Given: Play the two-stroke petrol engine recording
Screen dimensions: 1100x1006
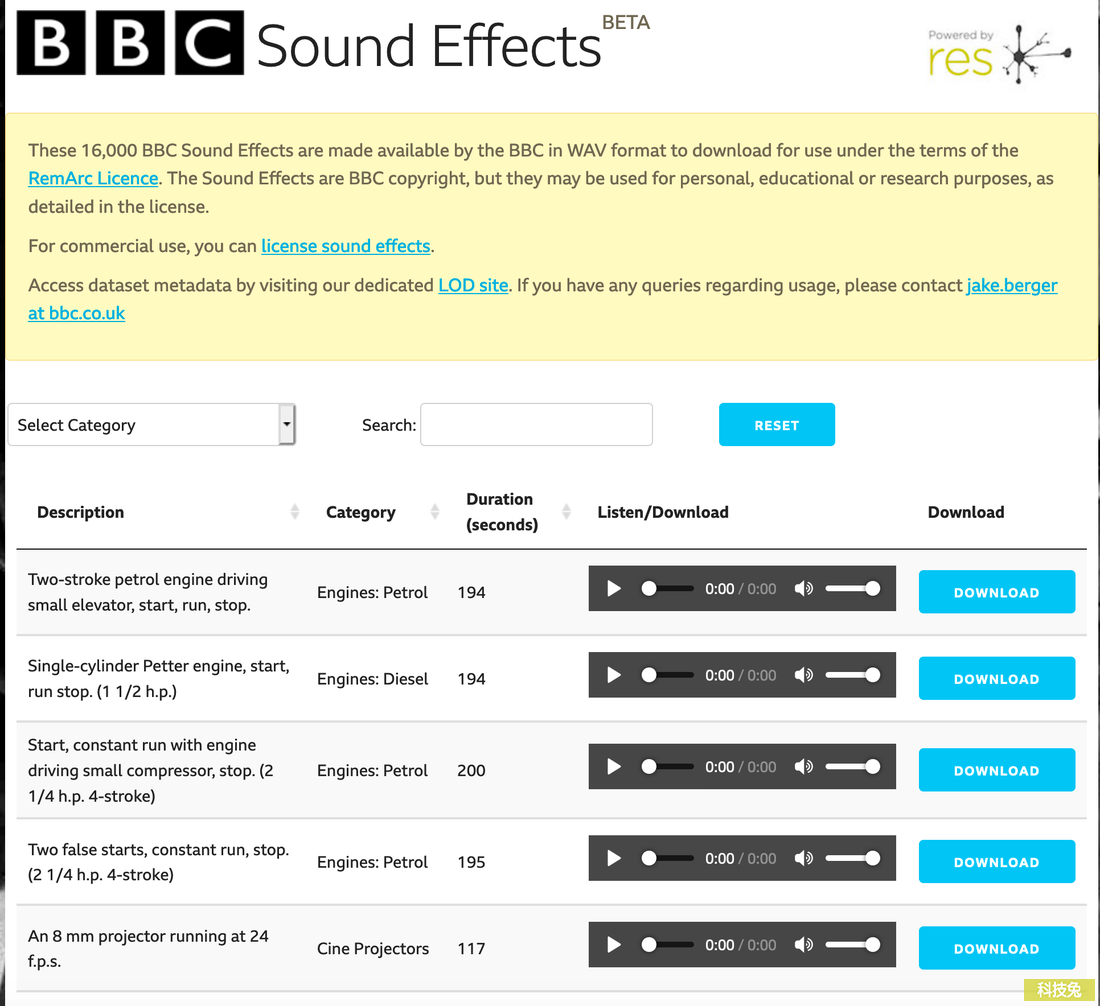Looking at the screenshot, I should tap(613, 588).
